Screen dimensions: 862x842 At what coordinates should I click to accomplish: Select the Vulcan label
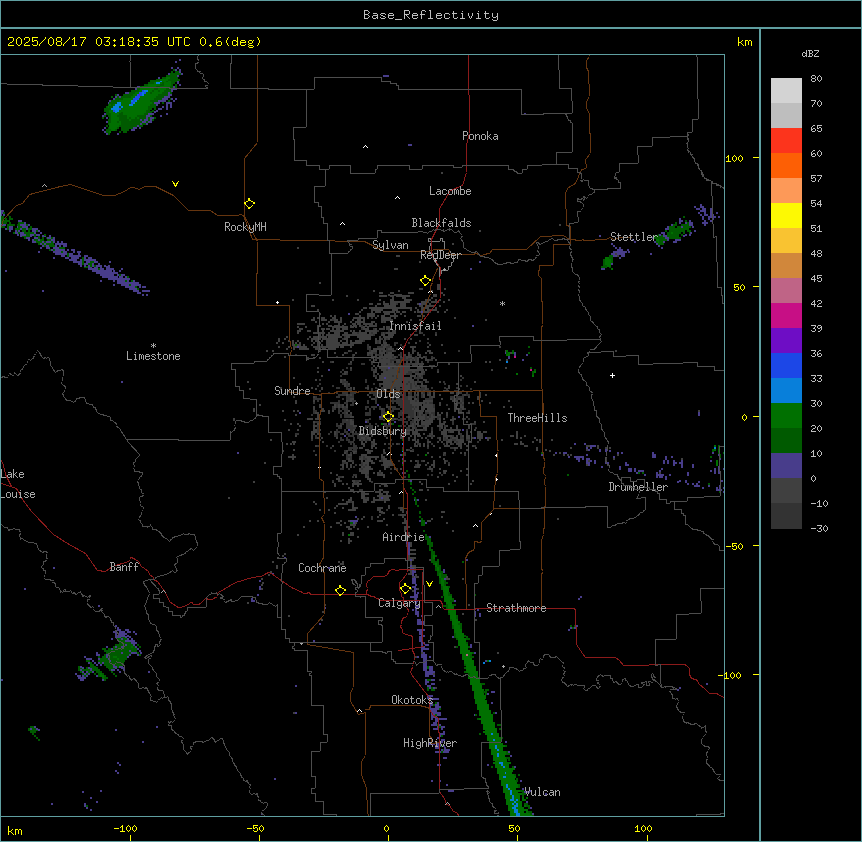543,792
